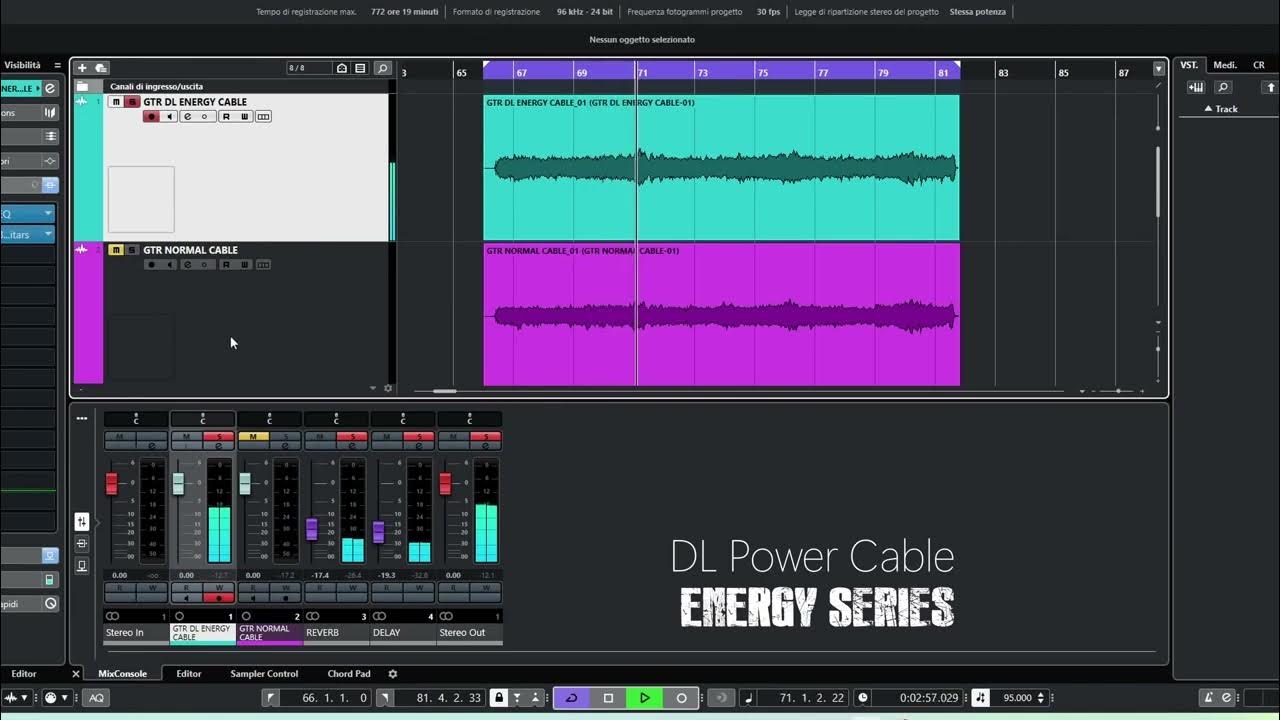Show faders section in MixConsole
Image resolution: width=1280 pixels, height=720 pixels.
click(82, 522)
